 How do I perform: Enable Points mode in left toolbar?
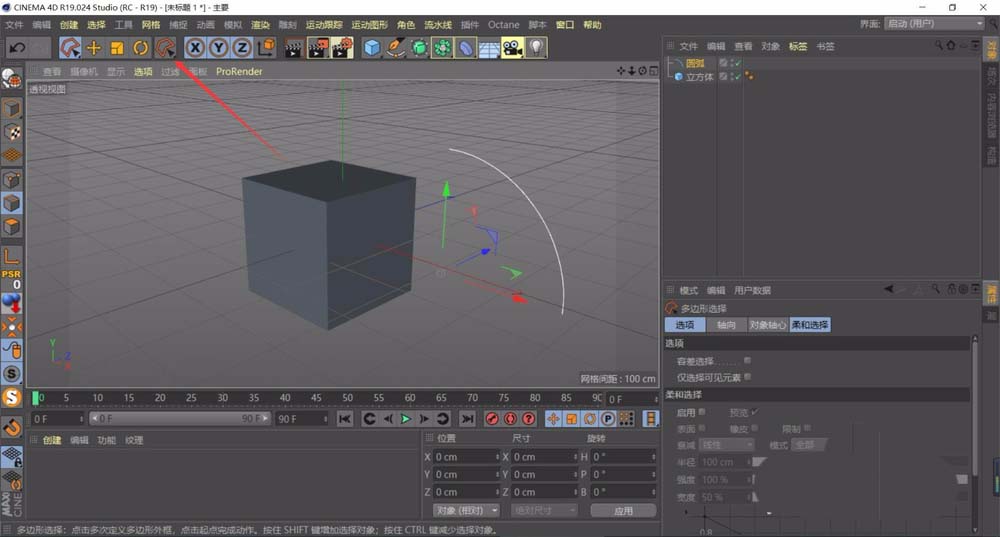tap(11, 180)
